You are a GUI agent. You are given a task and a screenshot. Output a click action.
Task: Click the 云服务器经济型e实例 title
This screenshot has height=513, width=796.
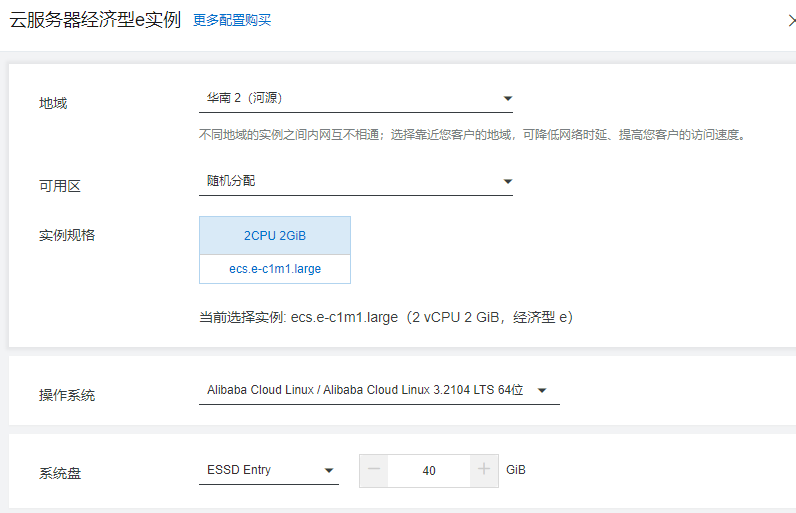pyautogui.click(x=95, y=20)
